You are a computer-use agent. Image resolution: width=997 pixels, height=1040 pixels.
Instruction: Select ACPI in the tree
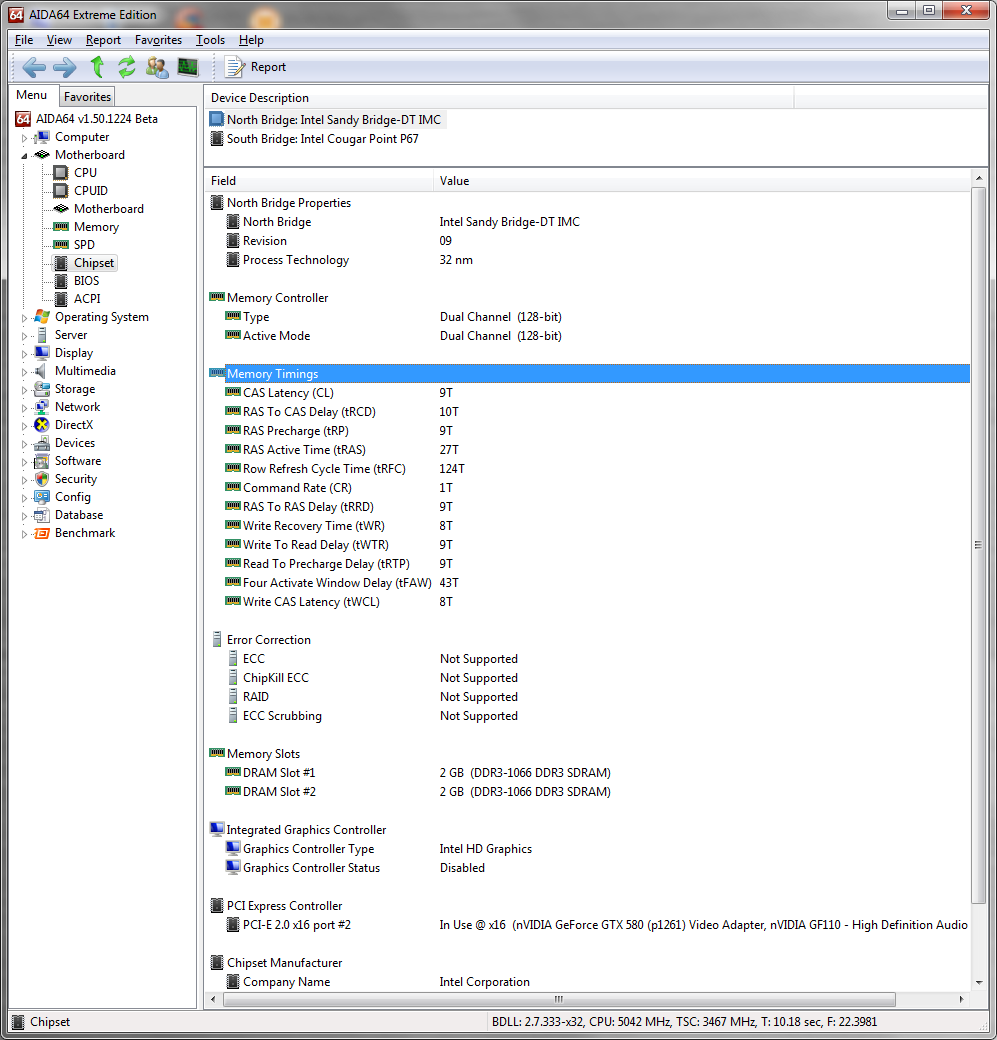87,298
